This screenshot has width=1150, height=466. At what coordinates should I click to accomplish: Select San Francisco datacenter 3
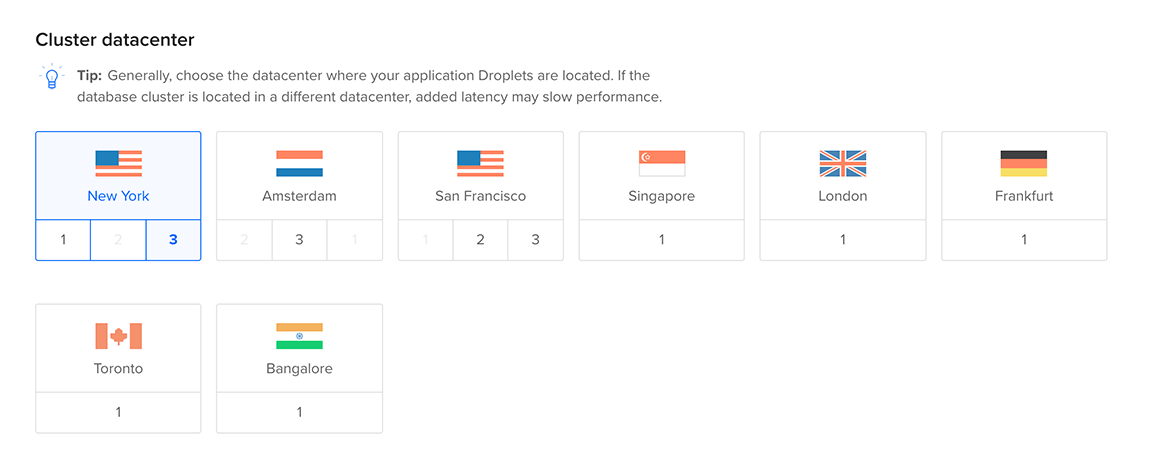(535, 240)
